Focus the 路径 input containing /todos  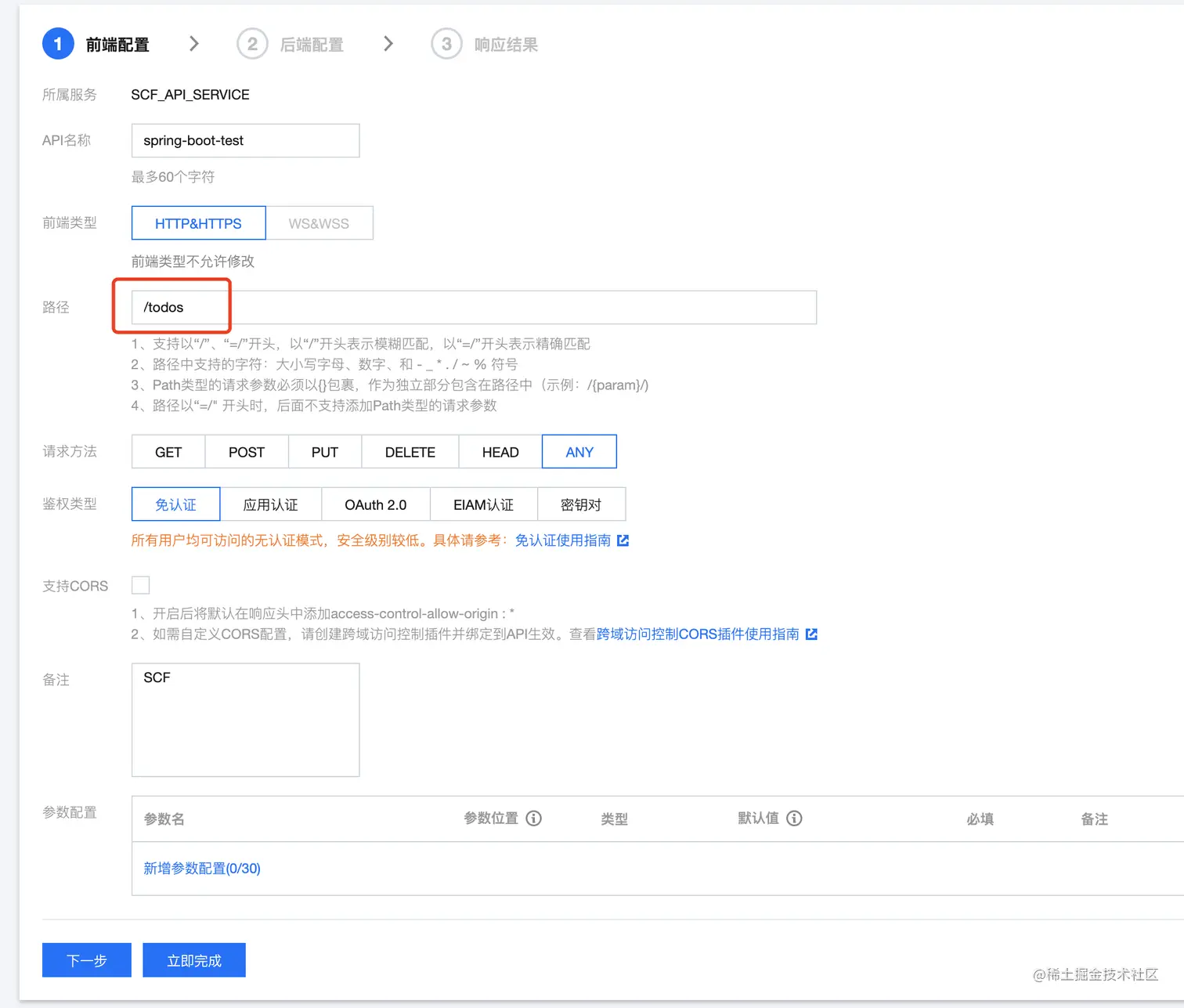[x=474, y=307]
